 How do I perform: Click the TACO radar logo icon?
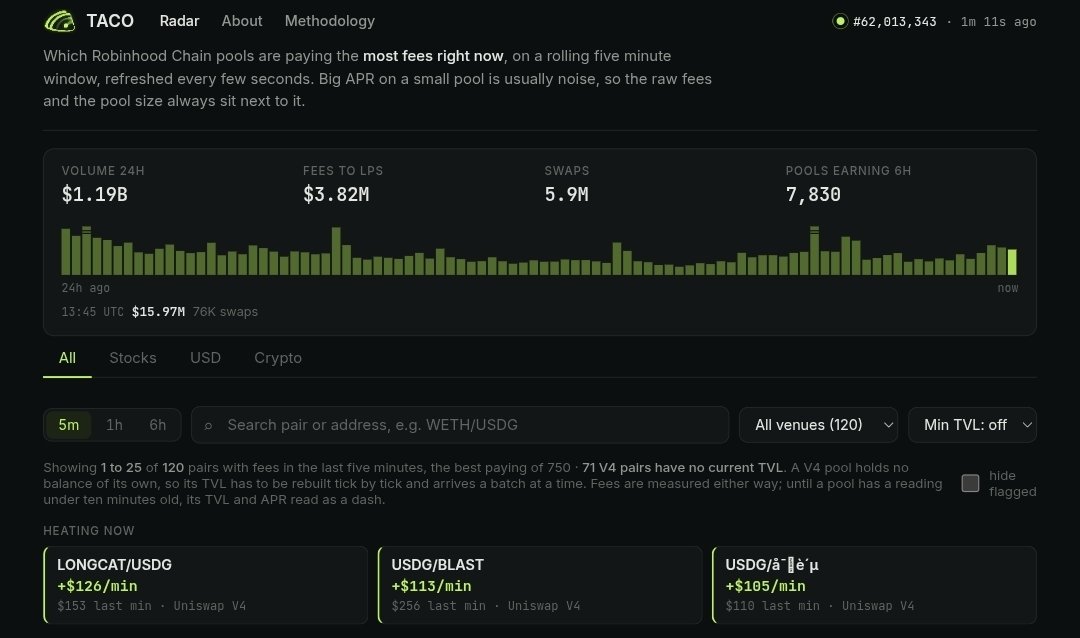coord(60,21)
